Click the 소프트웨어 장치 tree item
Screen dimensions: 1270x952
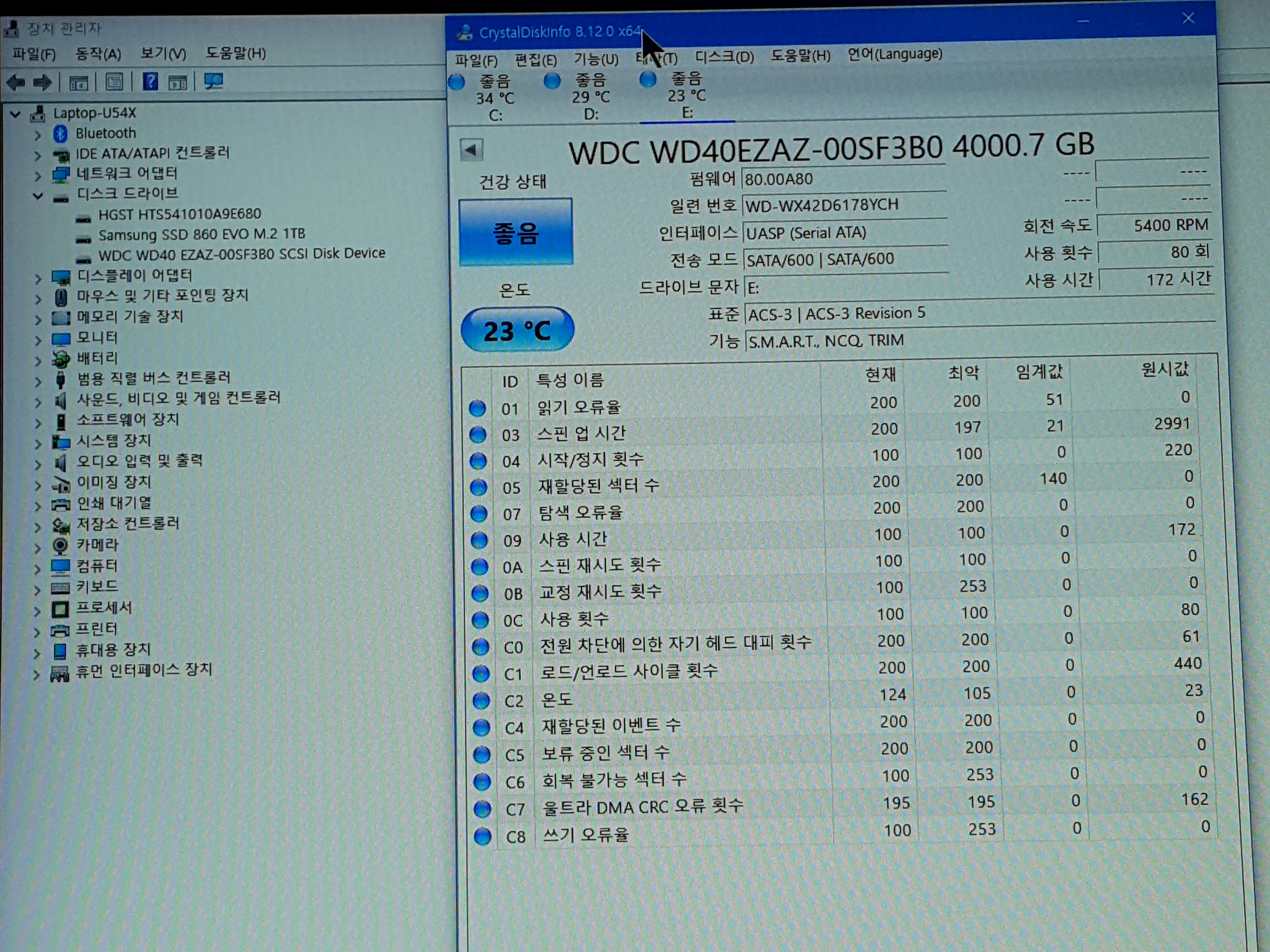tap(128, 420)
